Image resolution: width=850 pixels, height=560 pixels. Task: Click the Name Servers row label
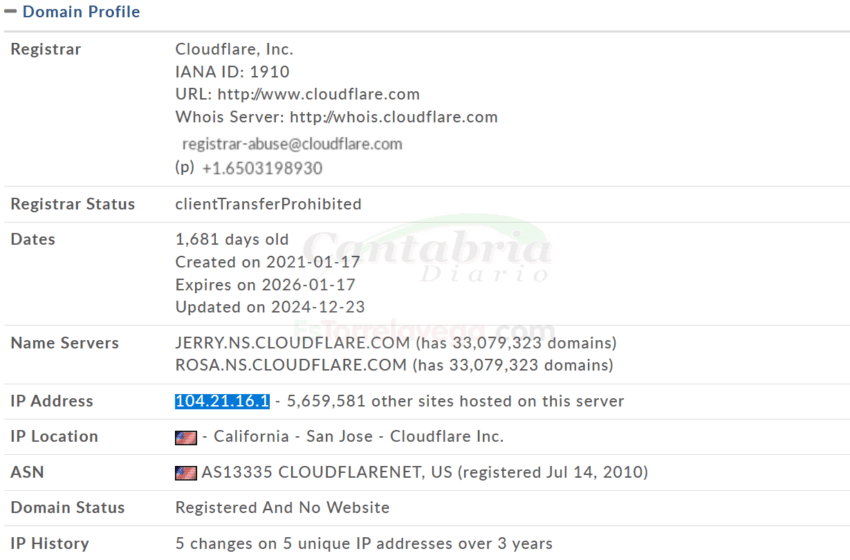click(x=65, y=343)
